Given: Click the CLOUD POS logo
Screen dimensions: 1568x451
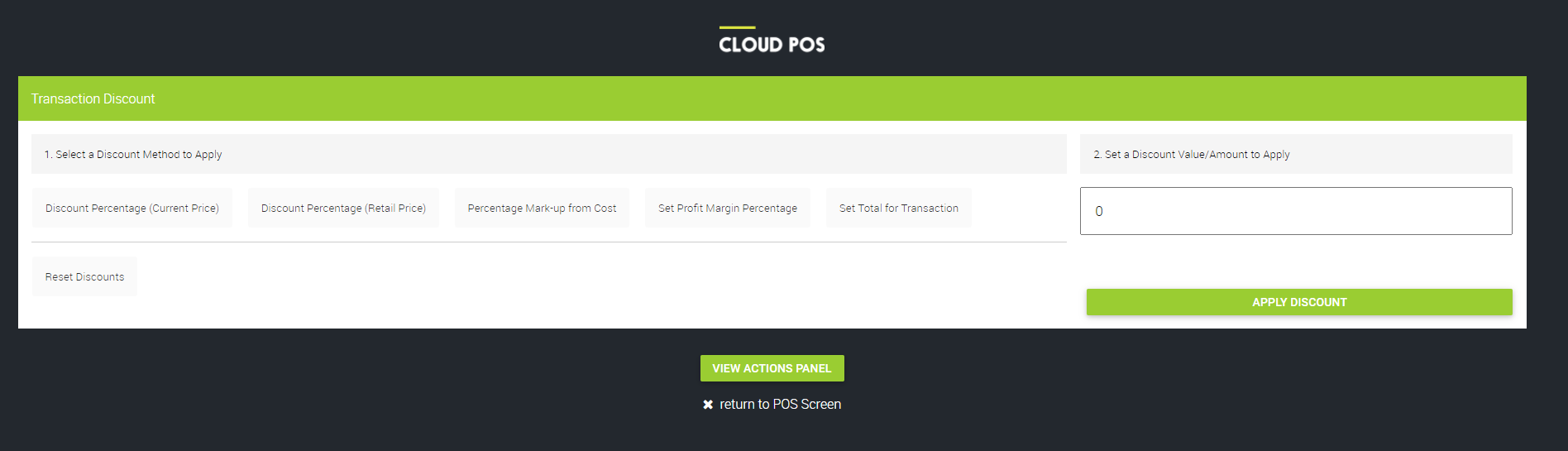Looking at the screenshot, I should (x=772, y=44).
